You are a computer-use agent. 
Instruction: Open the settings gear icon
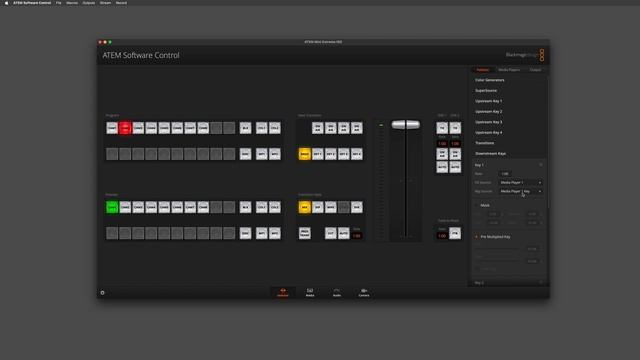tap(102, 293)
